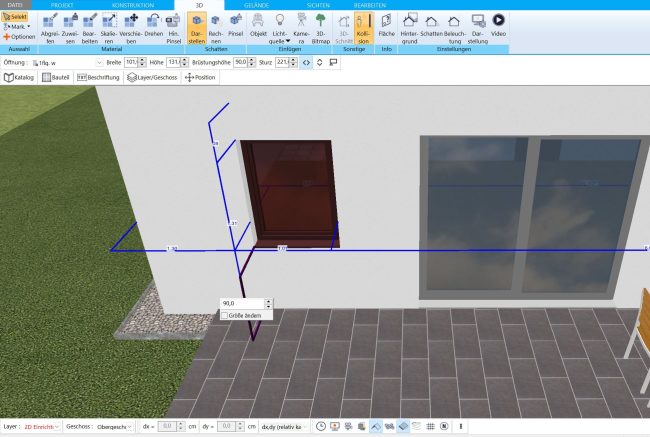The width and height of the screenshot is (650, 437).
Task: Click the Hin. Pinsel tool
Action: click(x=174, y=28)
